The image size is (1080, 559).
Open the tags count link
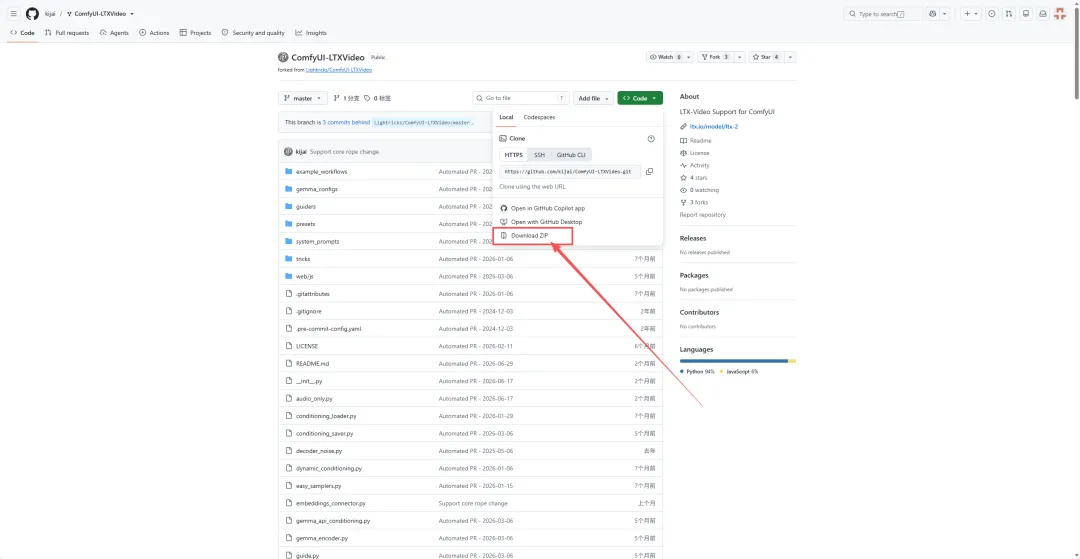377,98
